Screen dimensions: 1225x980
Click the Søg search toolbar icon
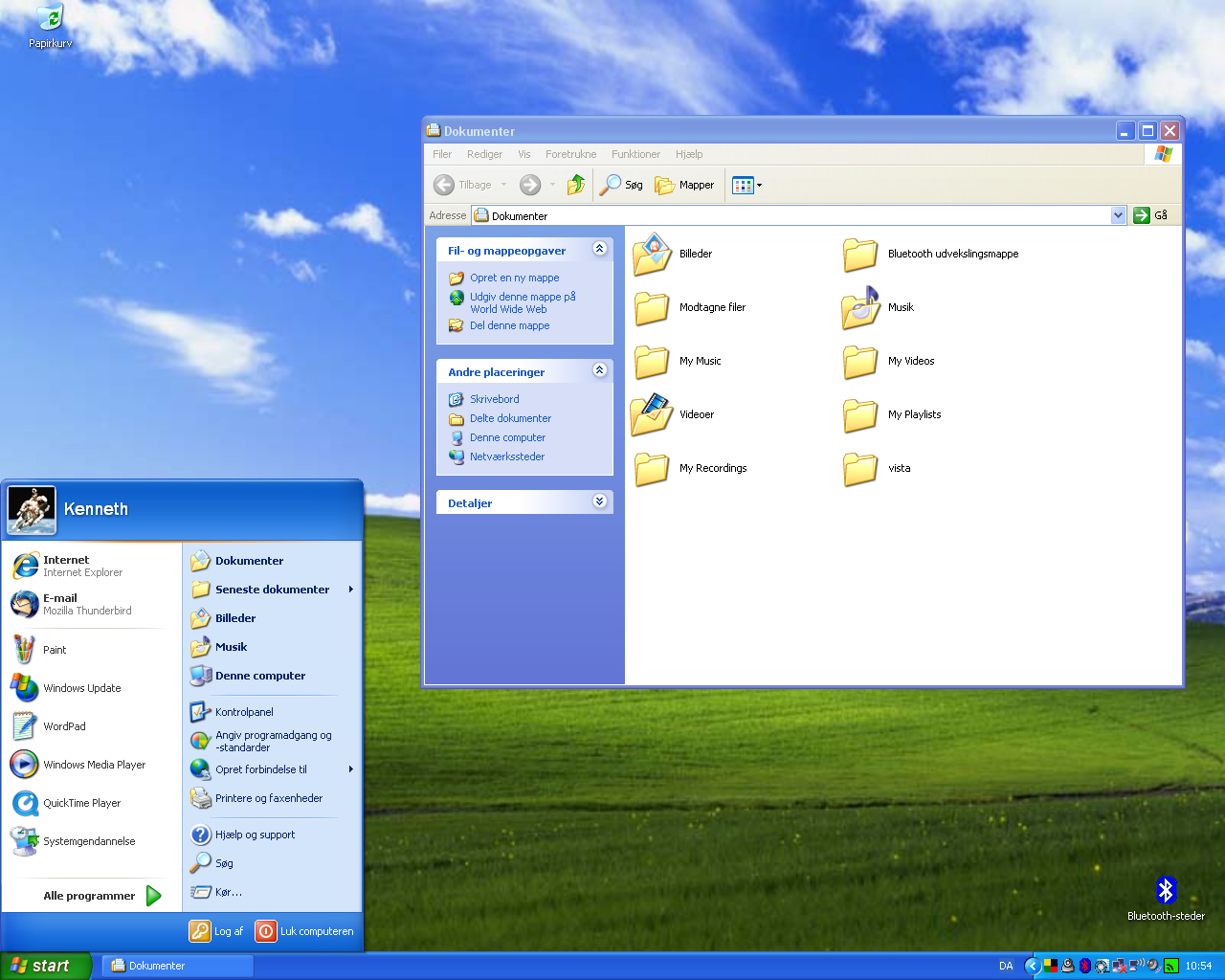(621, 185)
